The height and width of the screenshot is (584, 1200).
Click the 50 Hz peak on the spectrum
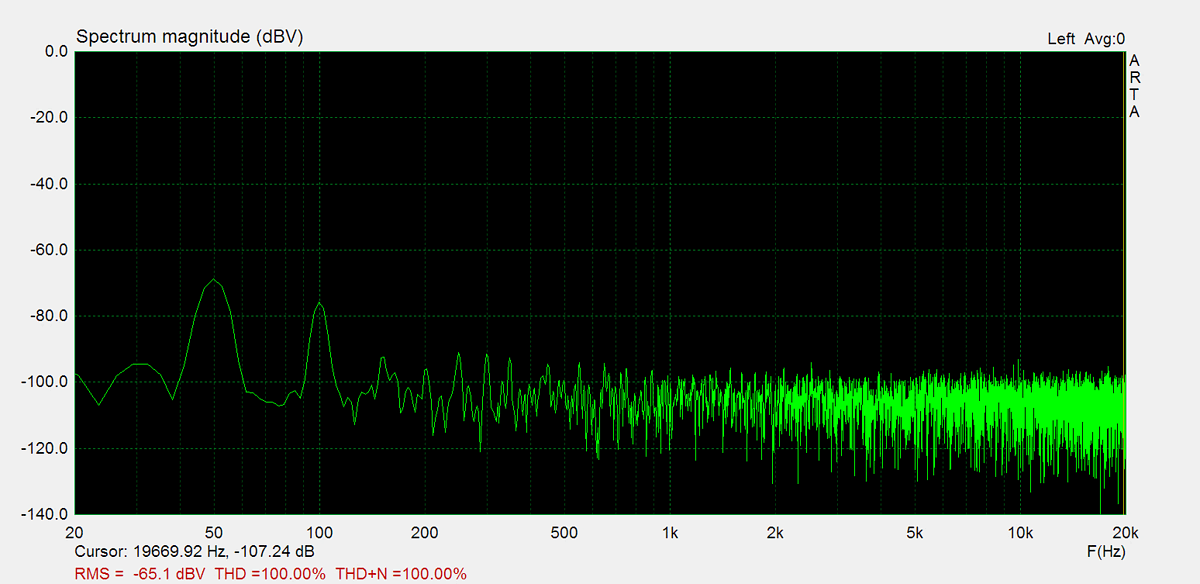coord(213,280)
